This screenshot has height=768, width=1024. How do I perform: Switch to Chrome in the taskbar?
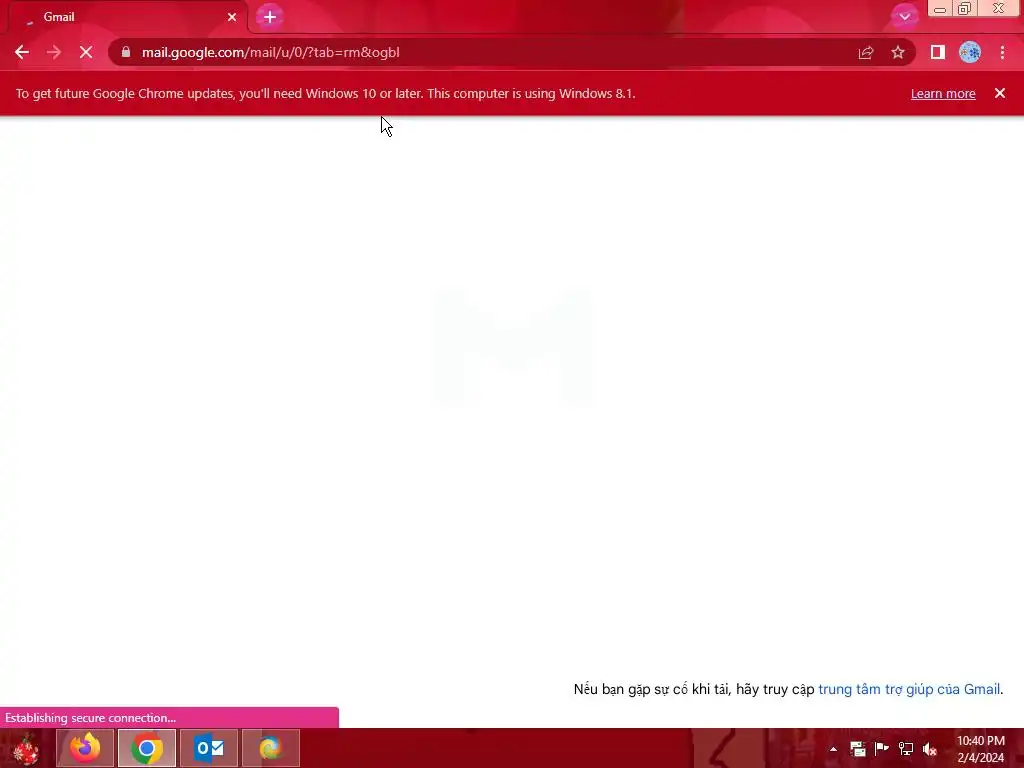click(x=147, y=748)
